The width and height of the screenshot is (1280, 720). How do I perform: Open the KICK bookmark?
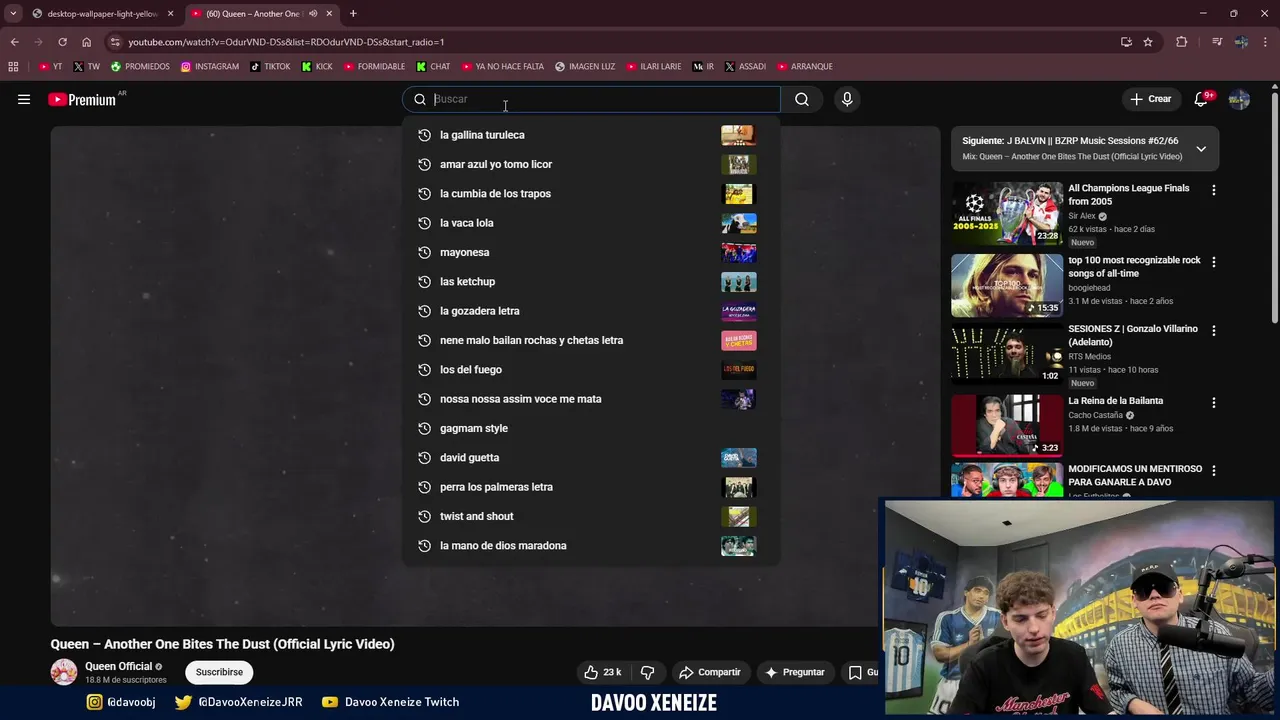[318, 67]
